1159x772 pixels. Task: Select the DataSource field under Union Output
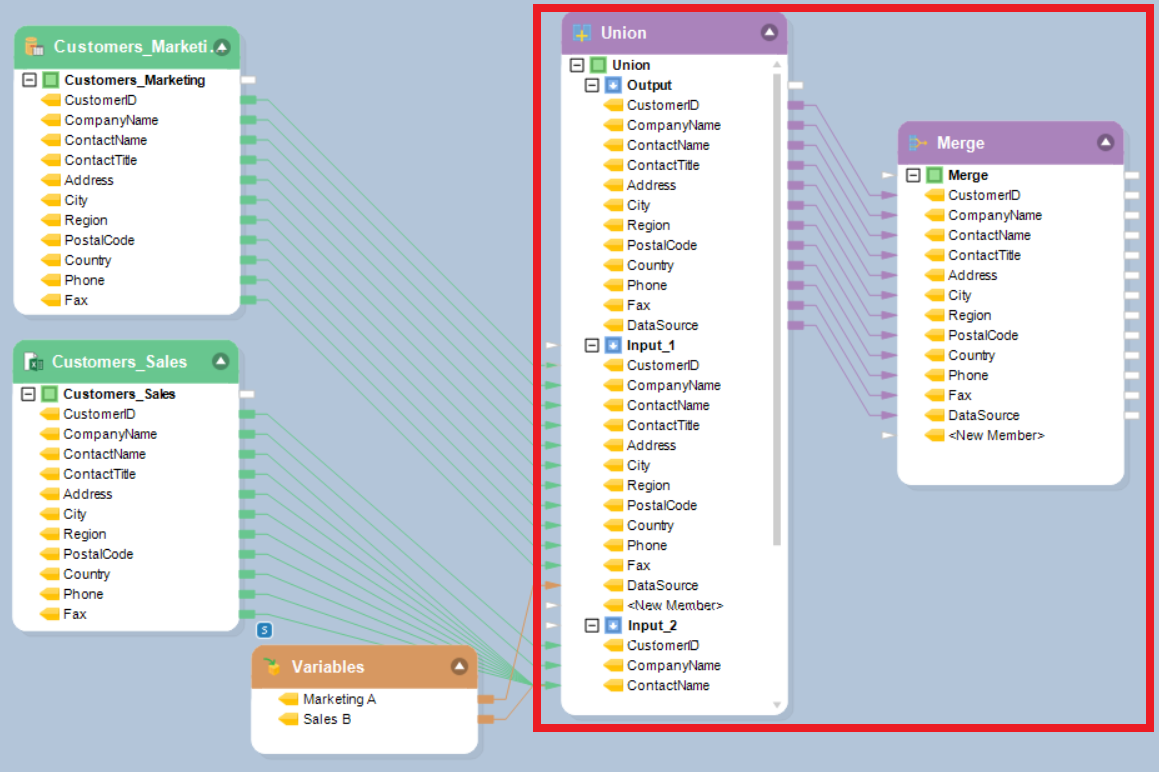[x=662, y=325]
